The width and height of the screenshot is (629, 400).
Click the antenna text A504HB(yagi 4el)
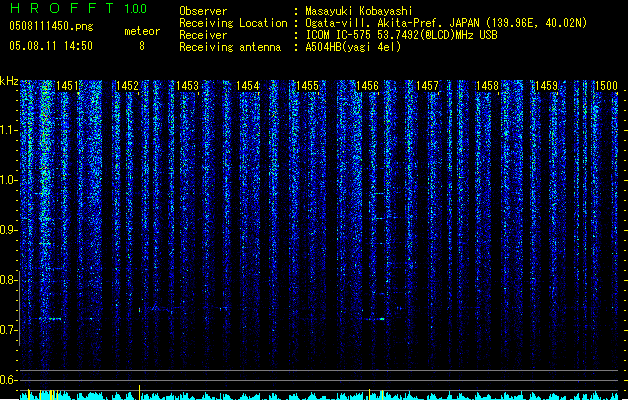coord(353,47)
